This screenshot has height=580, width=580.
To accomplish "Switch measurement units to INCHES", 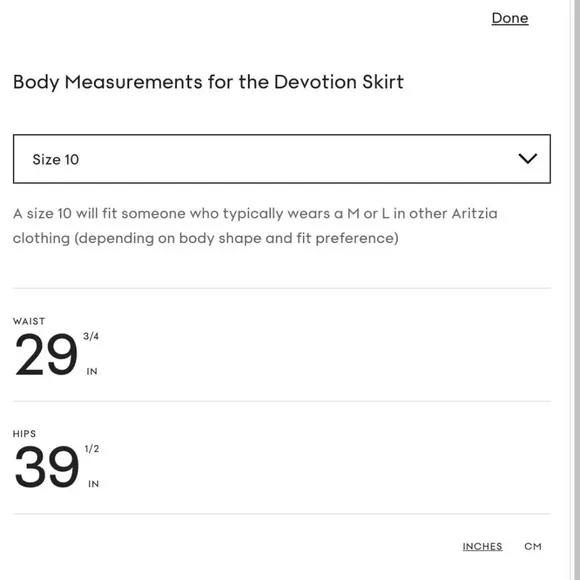I will tap(482, 546).
